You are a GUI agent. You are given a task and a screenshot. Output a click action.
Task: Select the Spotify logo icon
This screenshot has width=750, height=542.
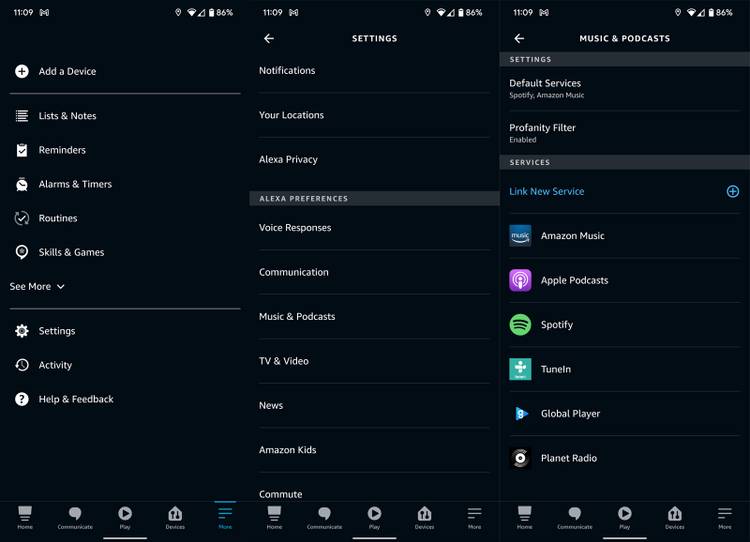click(x=520, y=325)
